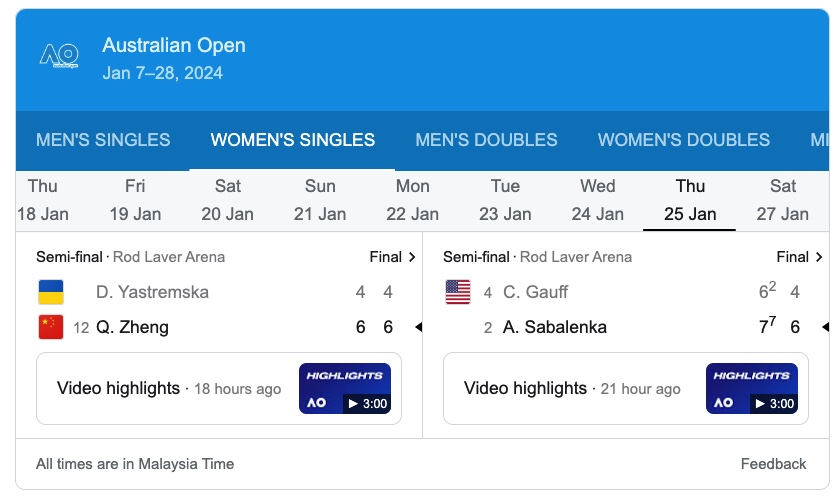Click player name A. Sabalenka

coord(554,327)
